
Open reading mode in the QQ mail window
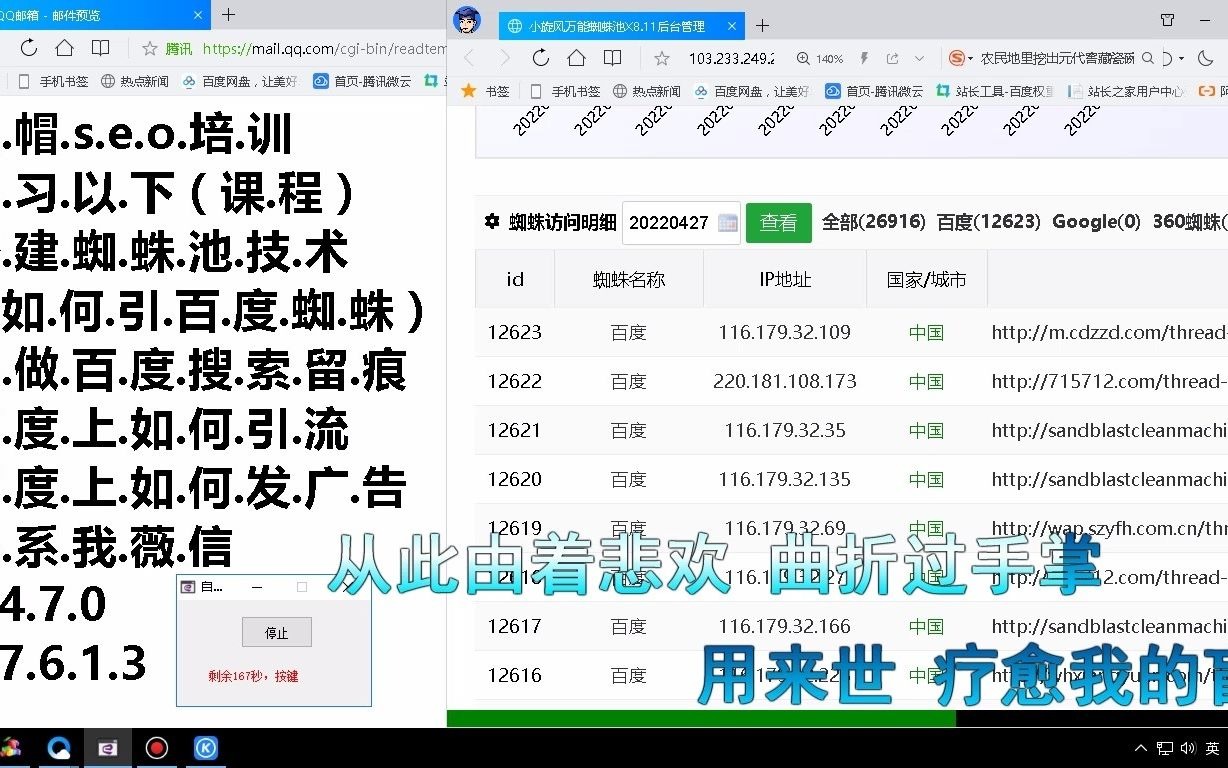point(100,48)
